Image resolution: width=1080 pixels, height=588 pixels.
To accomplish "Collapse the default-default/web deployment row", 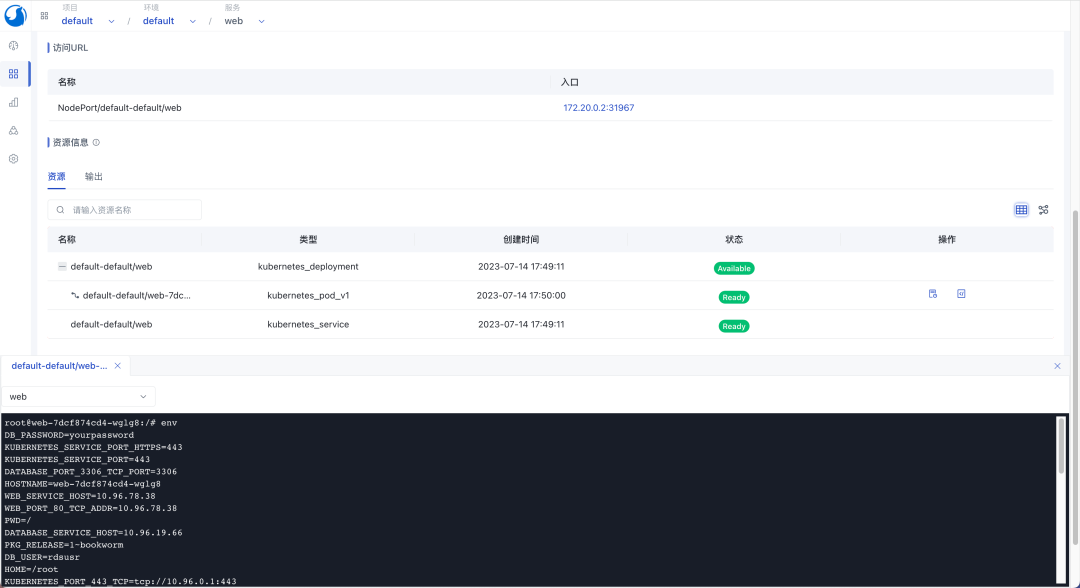I will pos(62,266).
